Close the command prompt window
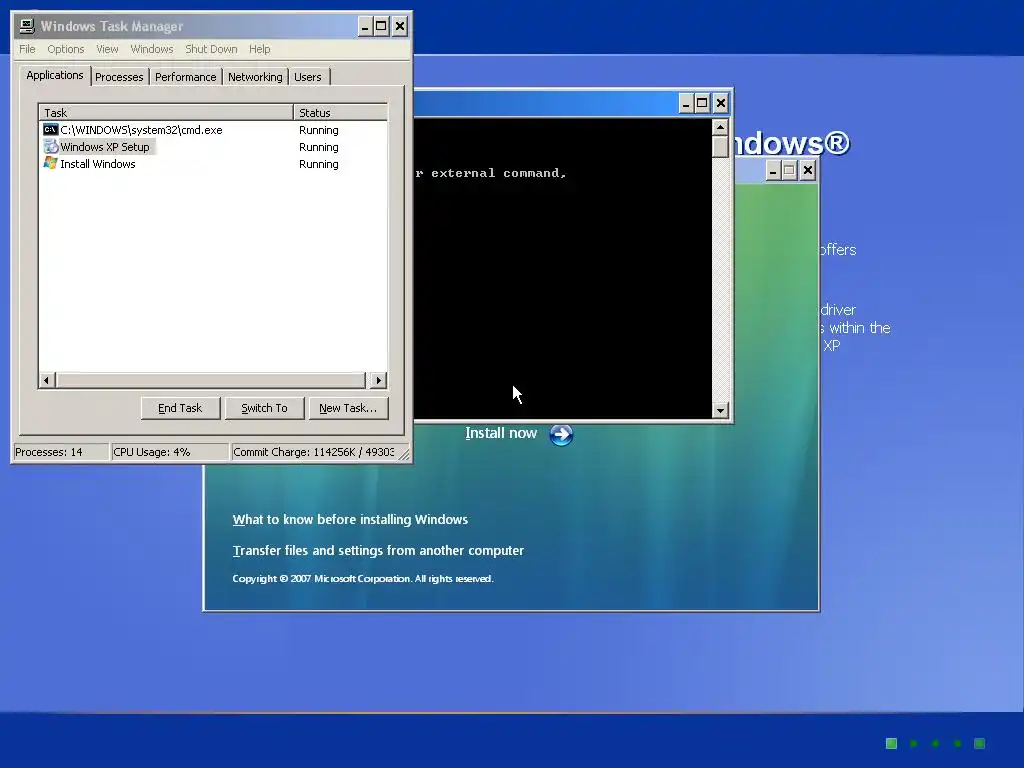 tap(720, 103)
